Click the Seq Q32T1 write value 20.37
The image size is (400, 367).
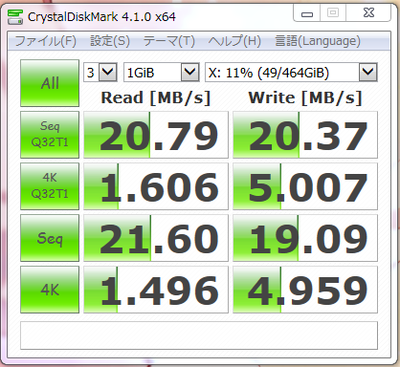click(305, 135)
